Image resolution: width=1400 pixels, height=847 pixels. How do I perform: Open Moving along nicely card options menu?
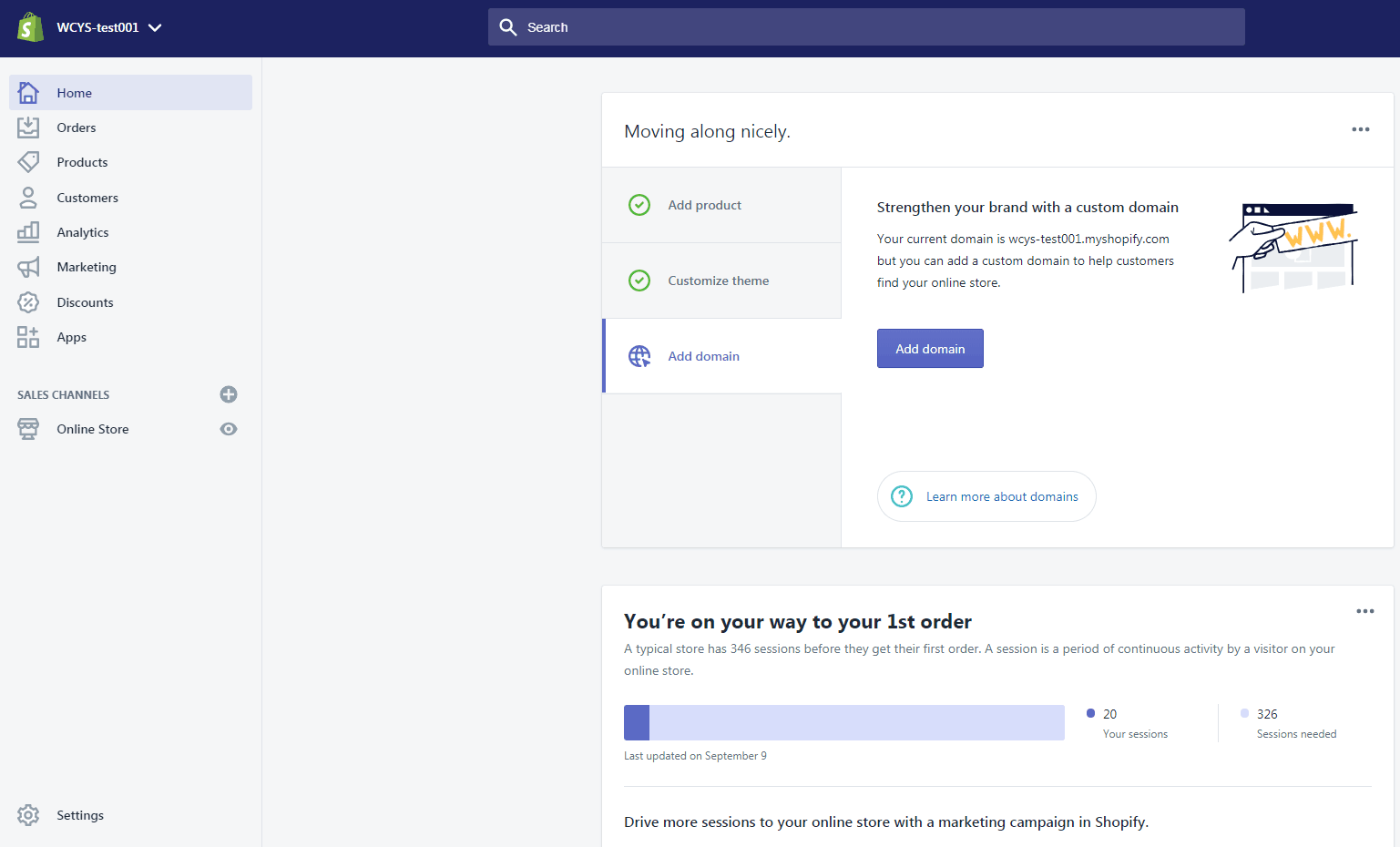(1361, 129)
